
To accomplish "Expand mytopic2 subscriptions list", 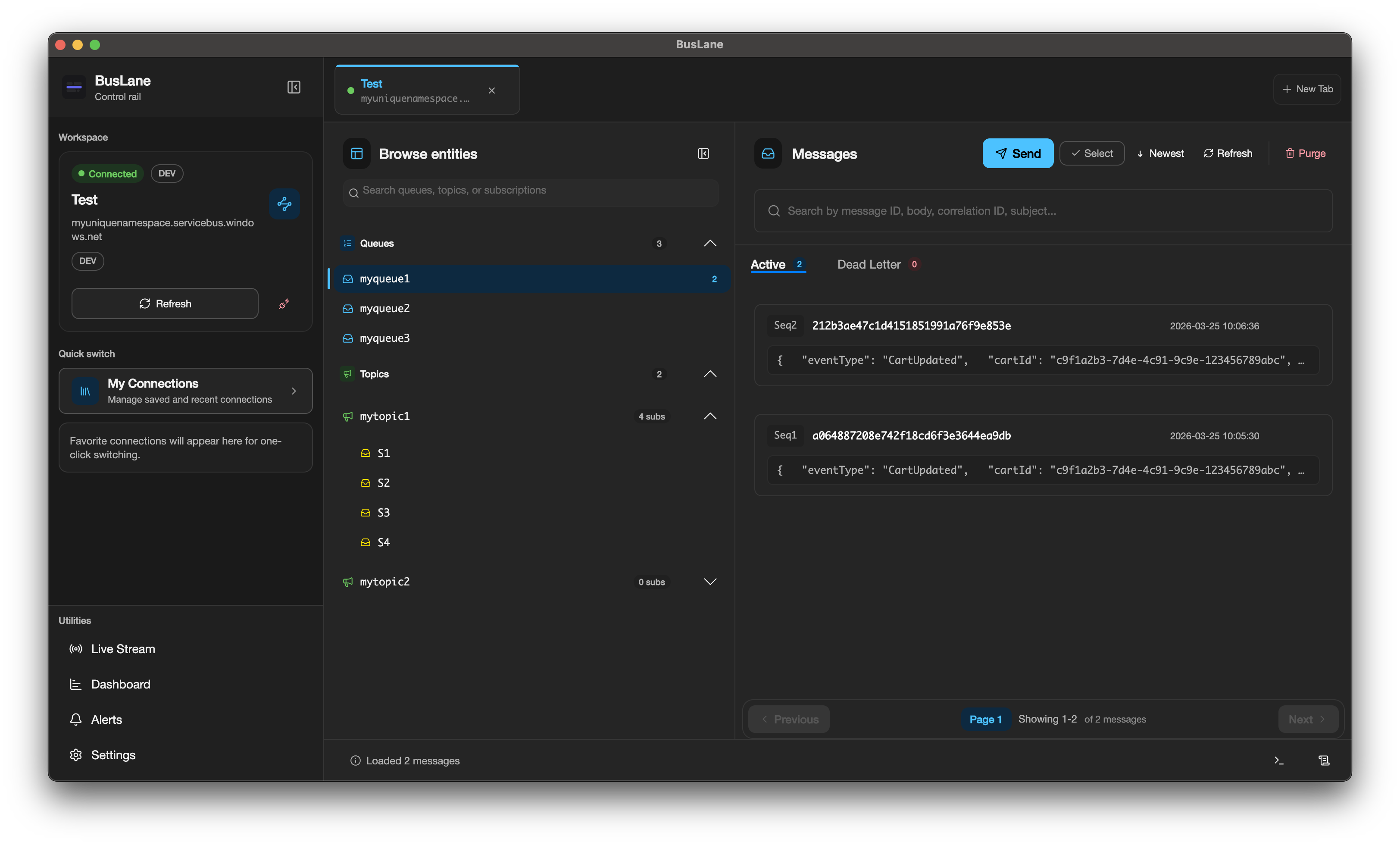I will pos(710,582).
